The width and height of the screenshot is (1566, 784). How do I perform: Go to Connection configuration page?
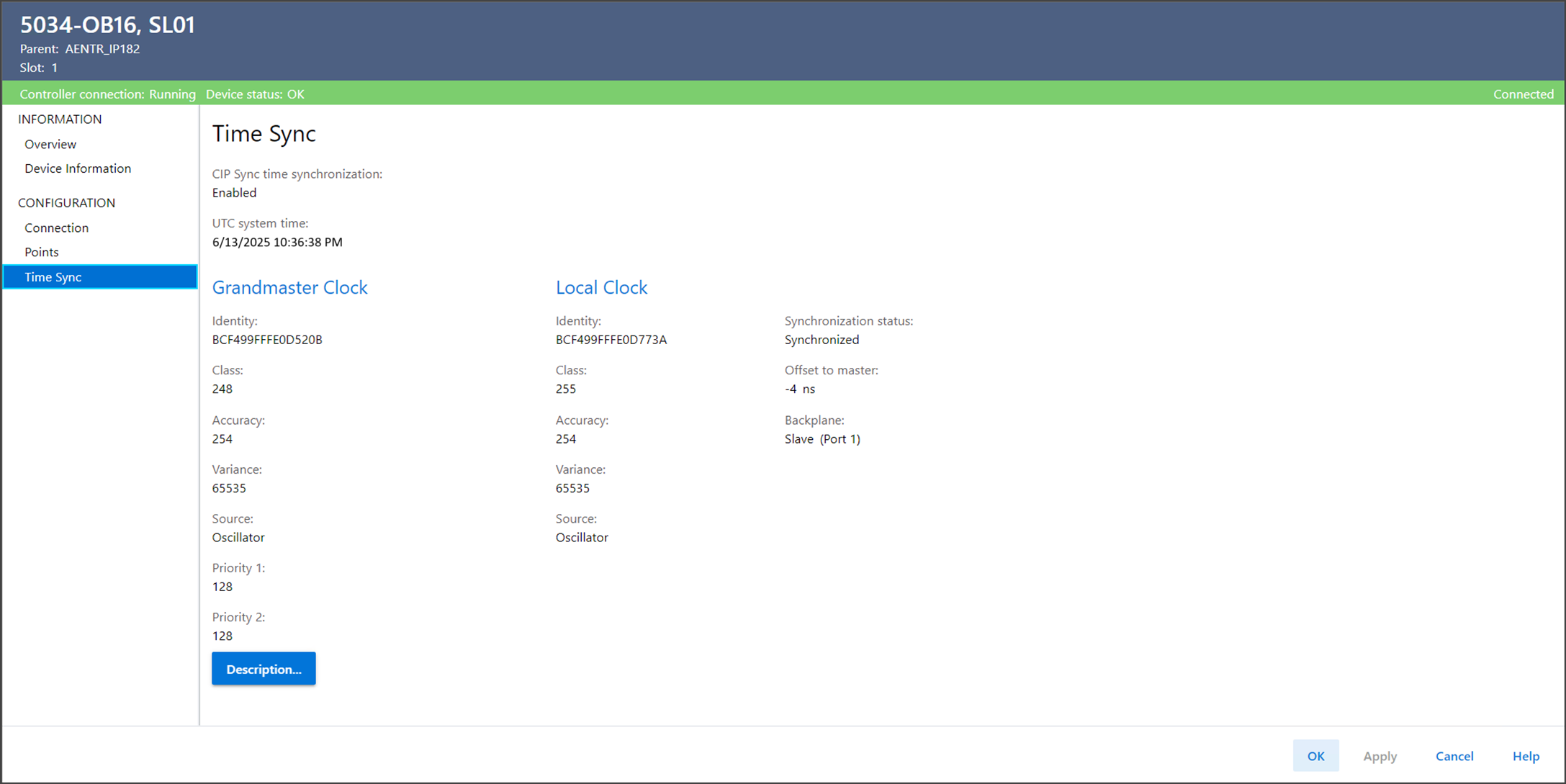coord(56,227)
